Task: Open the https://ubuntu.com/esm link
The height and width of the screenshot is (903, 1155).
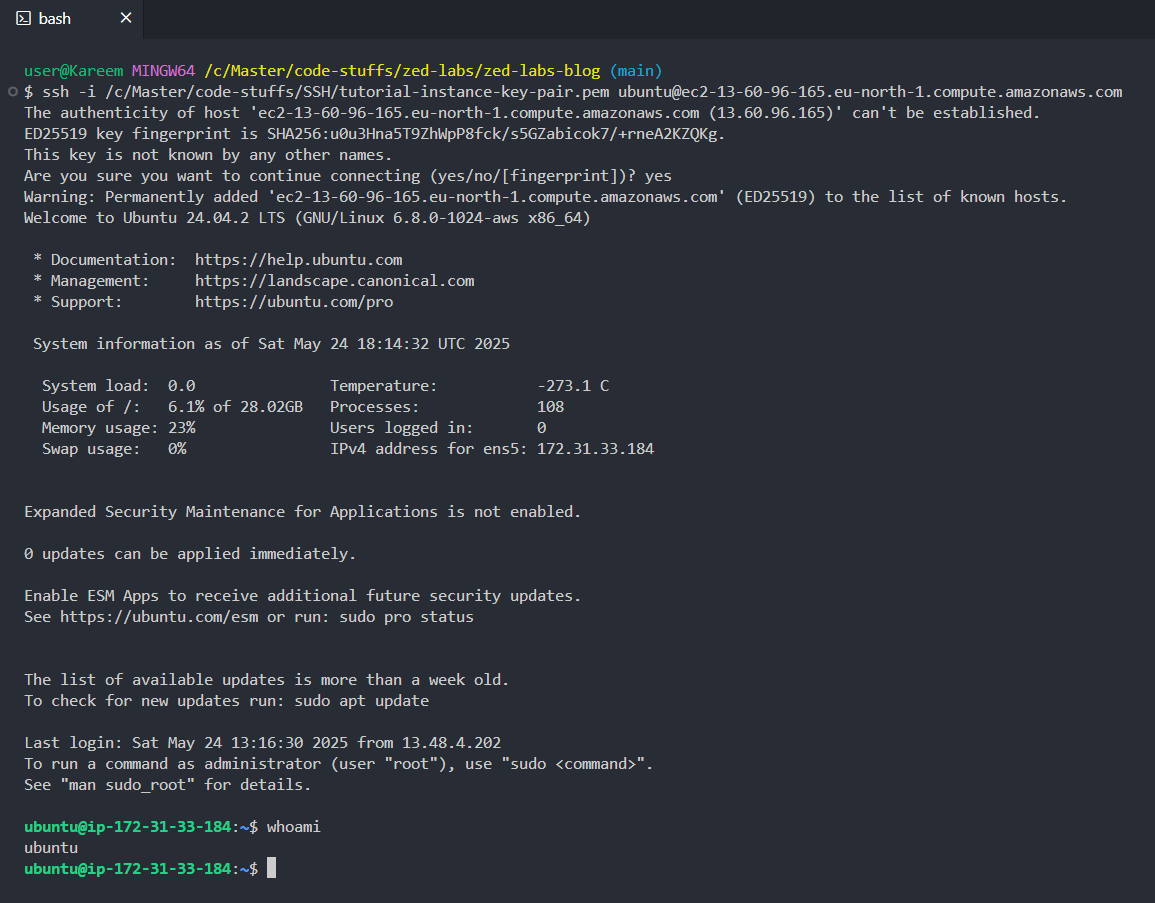Action: pyautogui.click(x=159, y=617)
